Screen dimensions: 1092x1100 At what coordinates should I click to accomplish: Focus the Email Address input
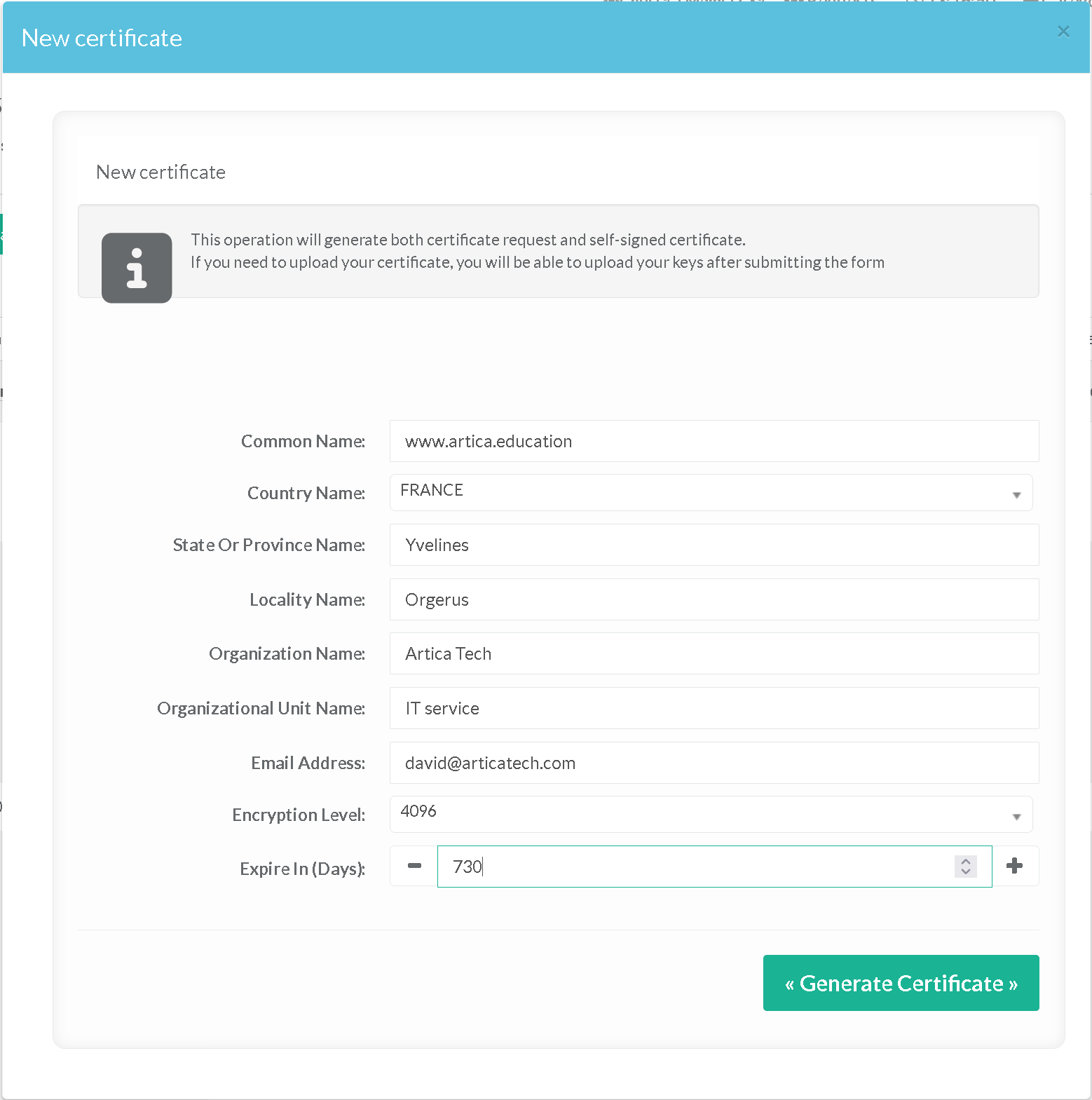click(714, 763)
